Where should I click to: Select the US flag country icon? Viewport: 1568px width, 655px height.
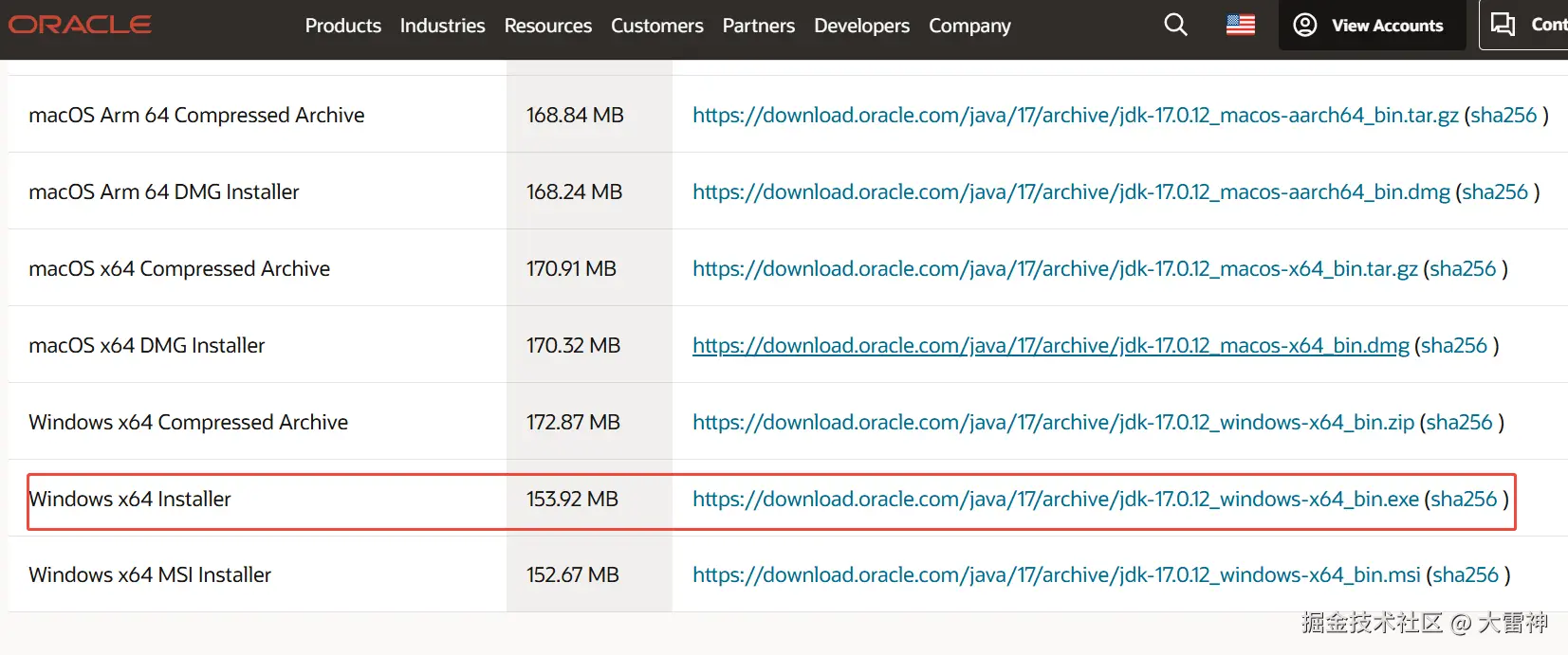(x=1240, y=25)
